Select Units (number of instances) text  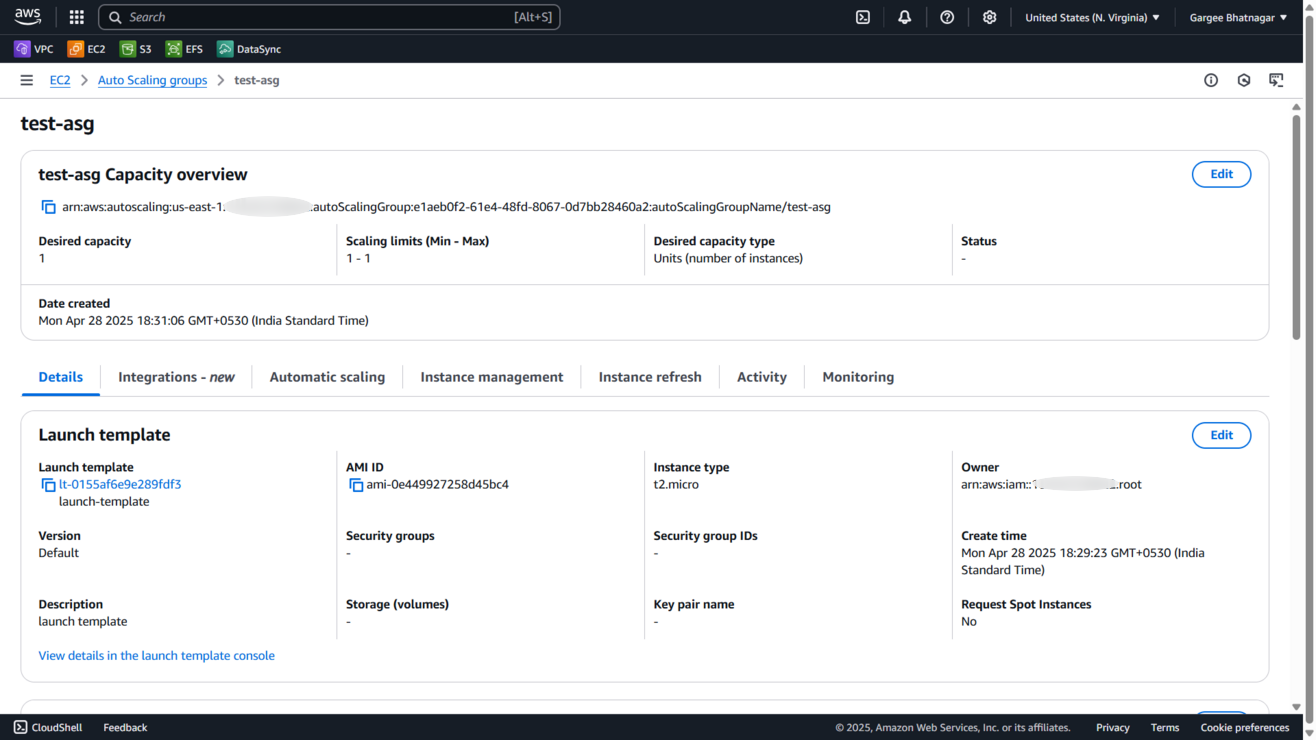[728, 258]
